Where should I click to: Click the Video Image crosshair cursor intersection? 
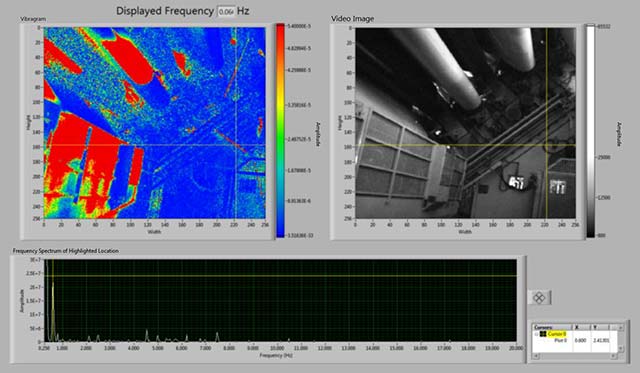pos(547,145)
